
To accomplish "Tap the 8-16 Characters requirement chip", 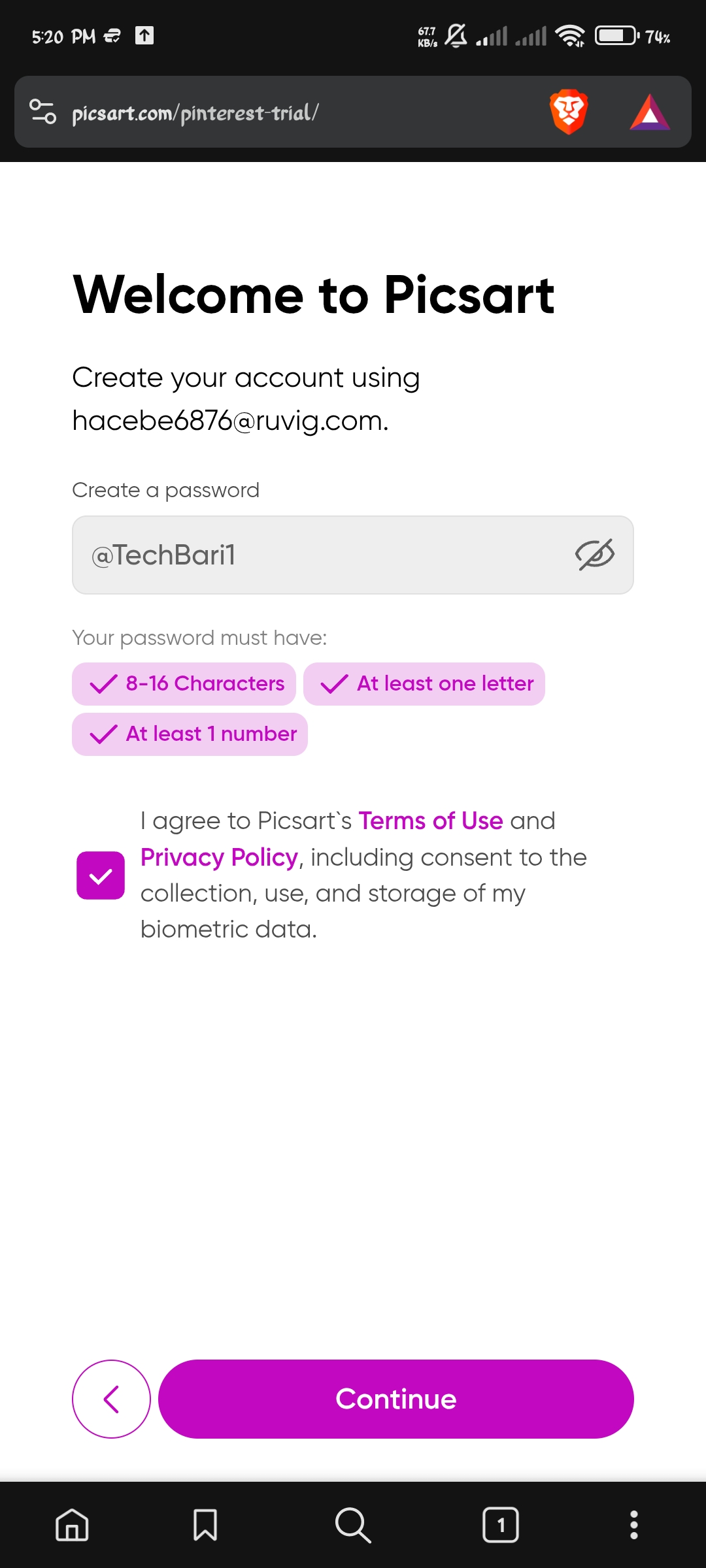I will click(184, 684).
